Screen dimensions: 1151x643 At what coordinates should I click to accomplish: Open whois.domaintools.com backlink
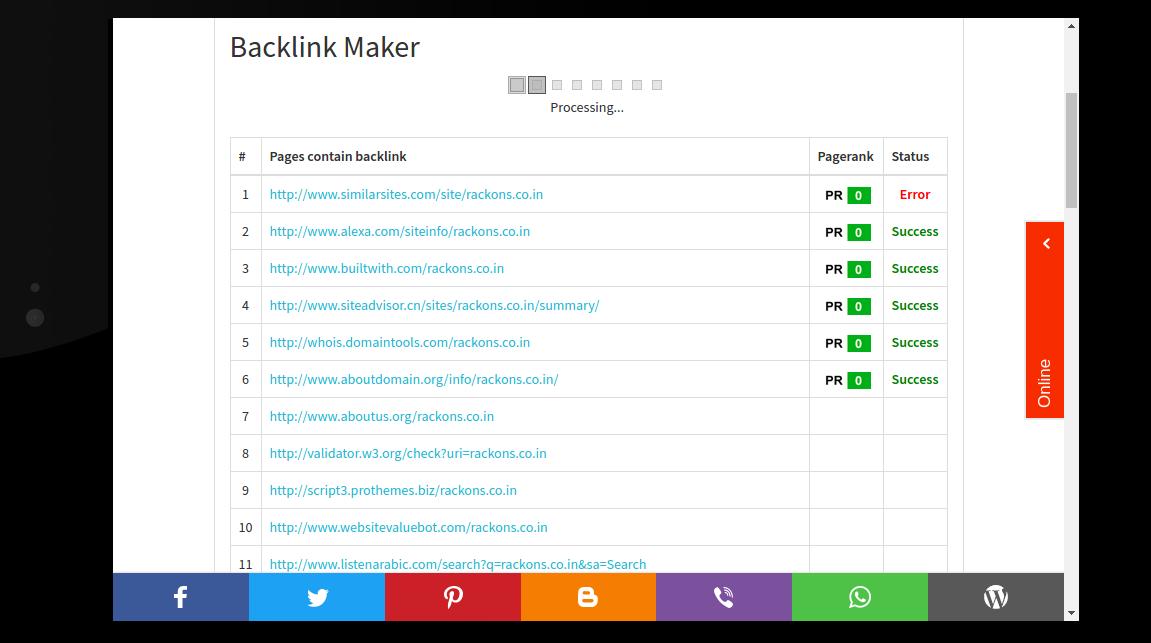point(399,342)
